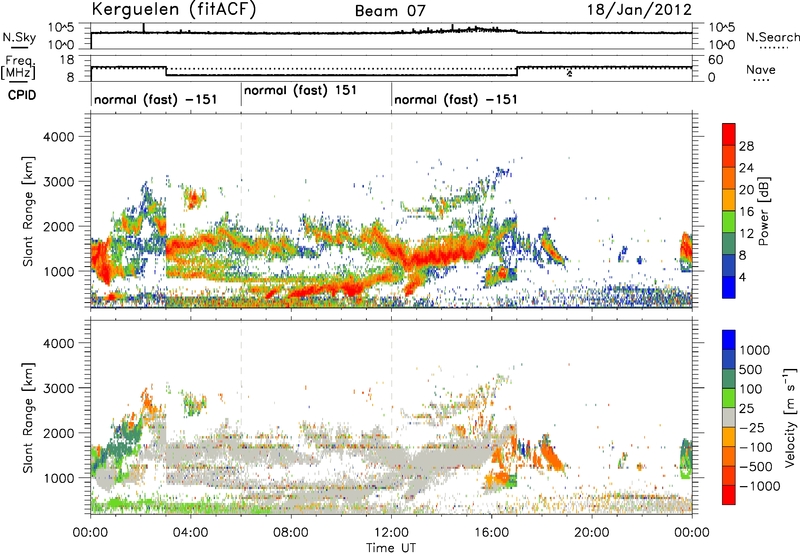Click the '-500' tick on the velocity colorbar
Viewport: 800px width, 554px height.
pyautogui.click(x=755, y=467)
